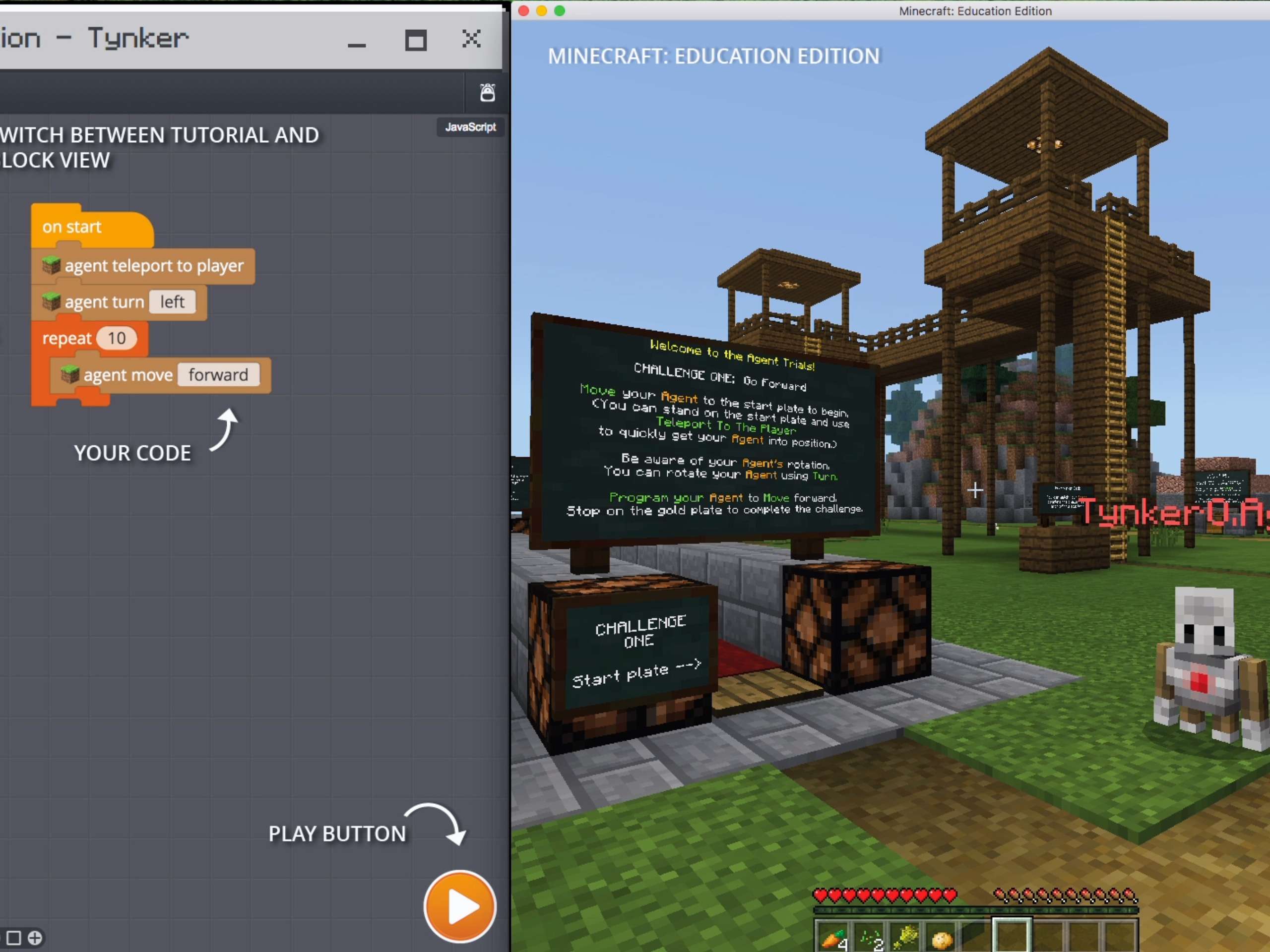The image size is (1270, 952).
Task: Click the highlighted selected hotbar slot
Action: coord(1012,935)
